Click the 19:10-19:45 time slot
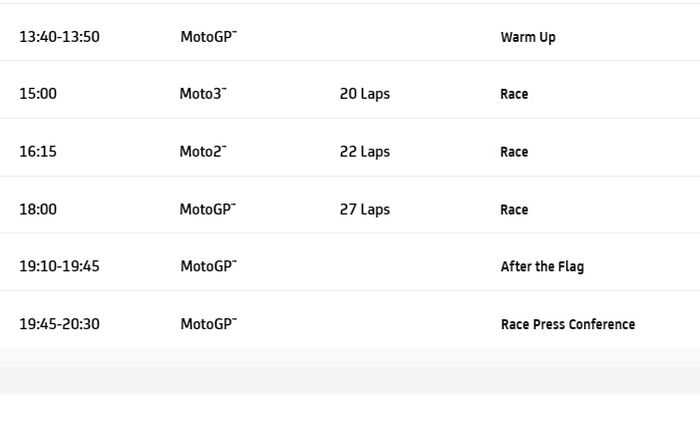The height and width of the screenshot is (424, 700). pyautogui.click(x=59, y=267)
